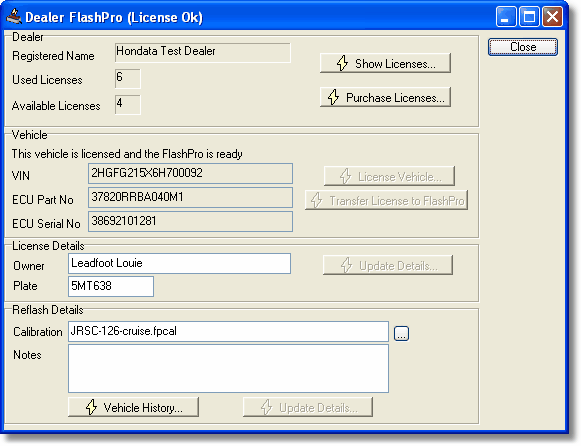Click the Dealer FlashPro title bar application icon

(x=14, y=17)
